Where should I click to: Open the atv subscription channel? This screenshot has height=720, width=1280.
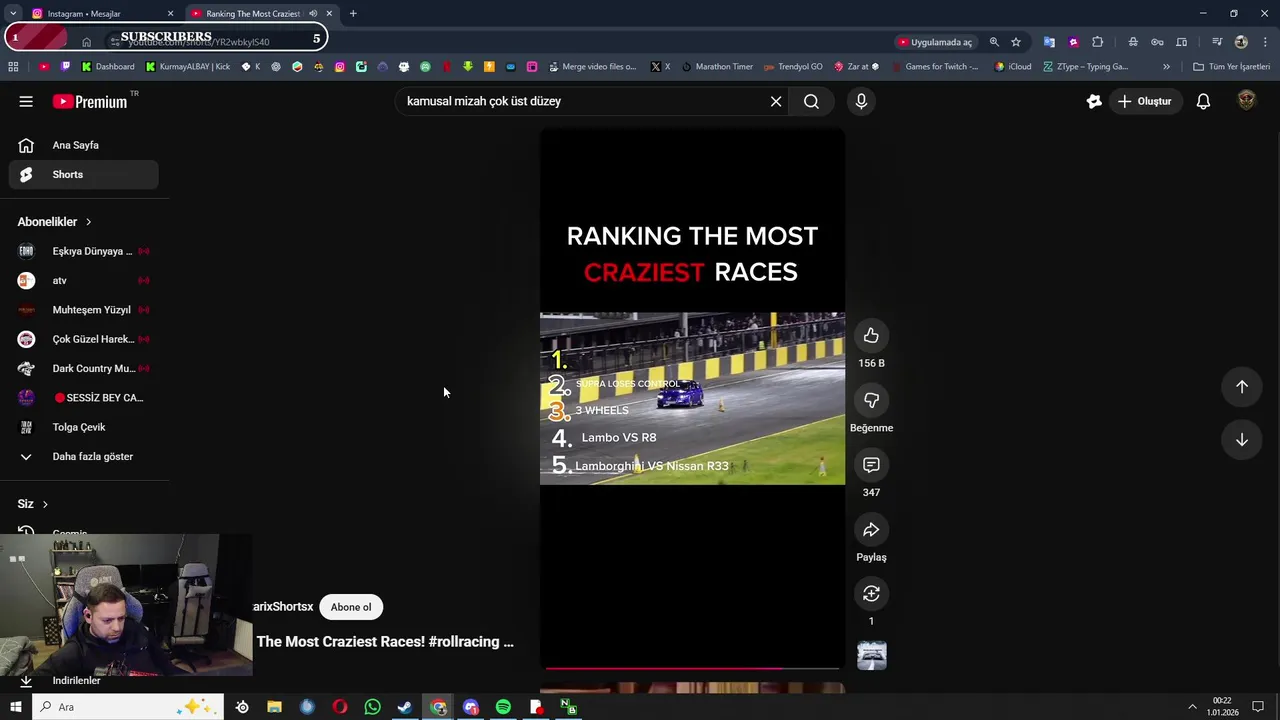pos(84,280)
